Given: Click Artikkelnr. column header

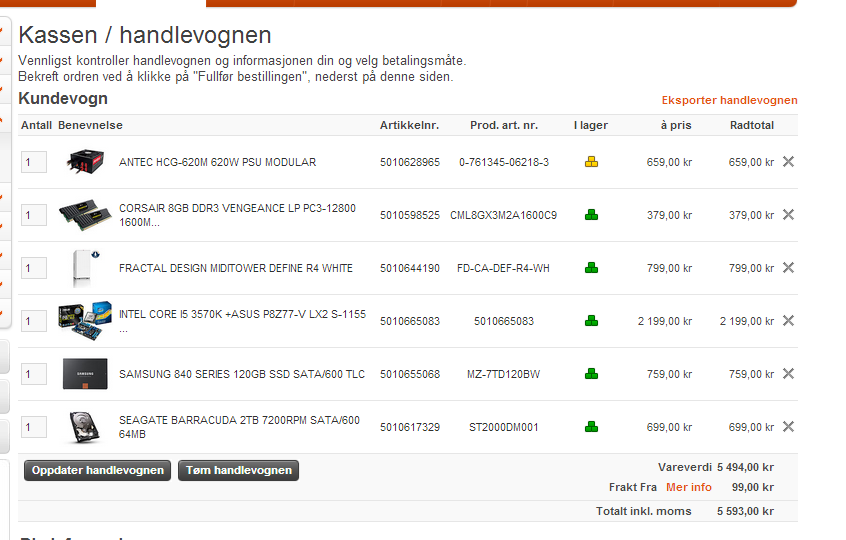Looking at the screenshot, I should pos(409,125).
